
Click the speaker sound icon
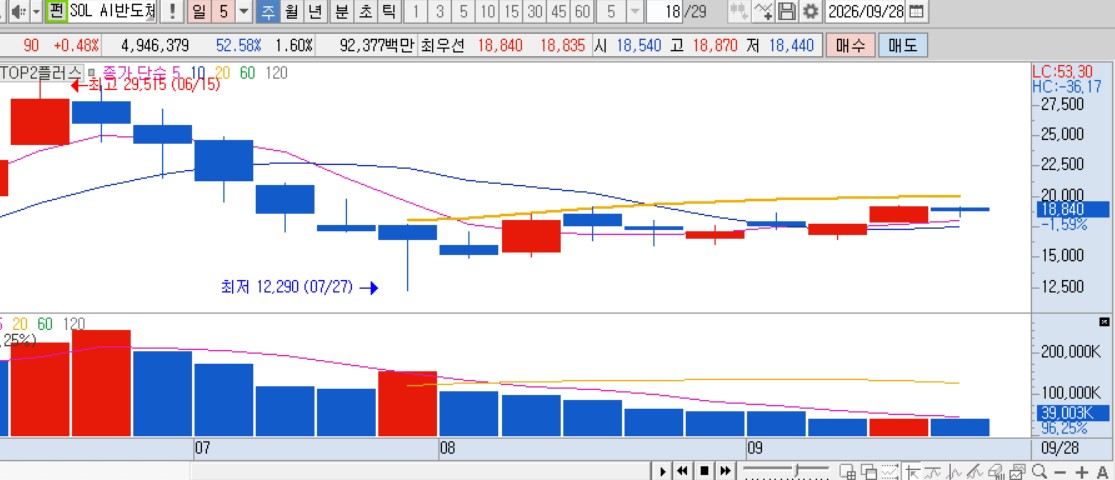tap(20, 11)
